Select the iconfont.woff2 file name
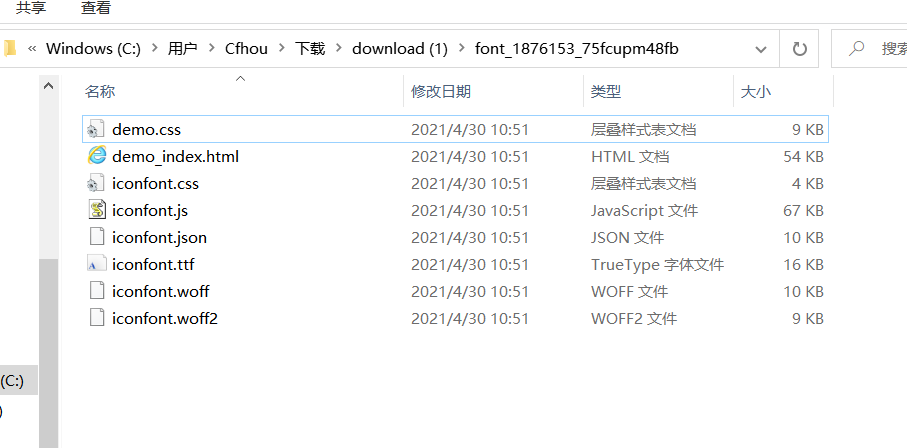 [165, 318]
